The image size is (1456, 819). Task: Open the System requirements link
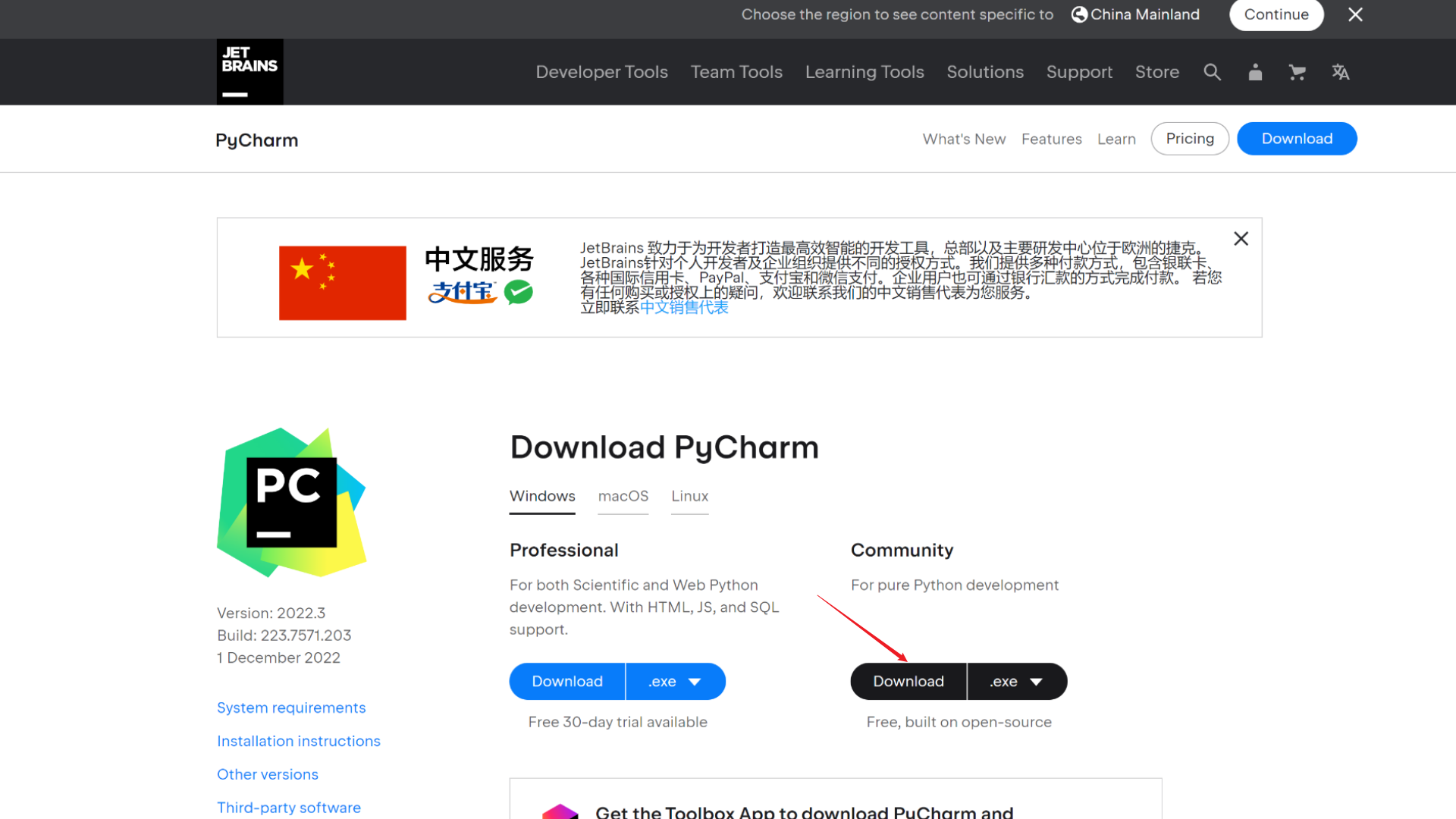click(291, 708)
